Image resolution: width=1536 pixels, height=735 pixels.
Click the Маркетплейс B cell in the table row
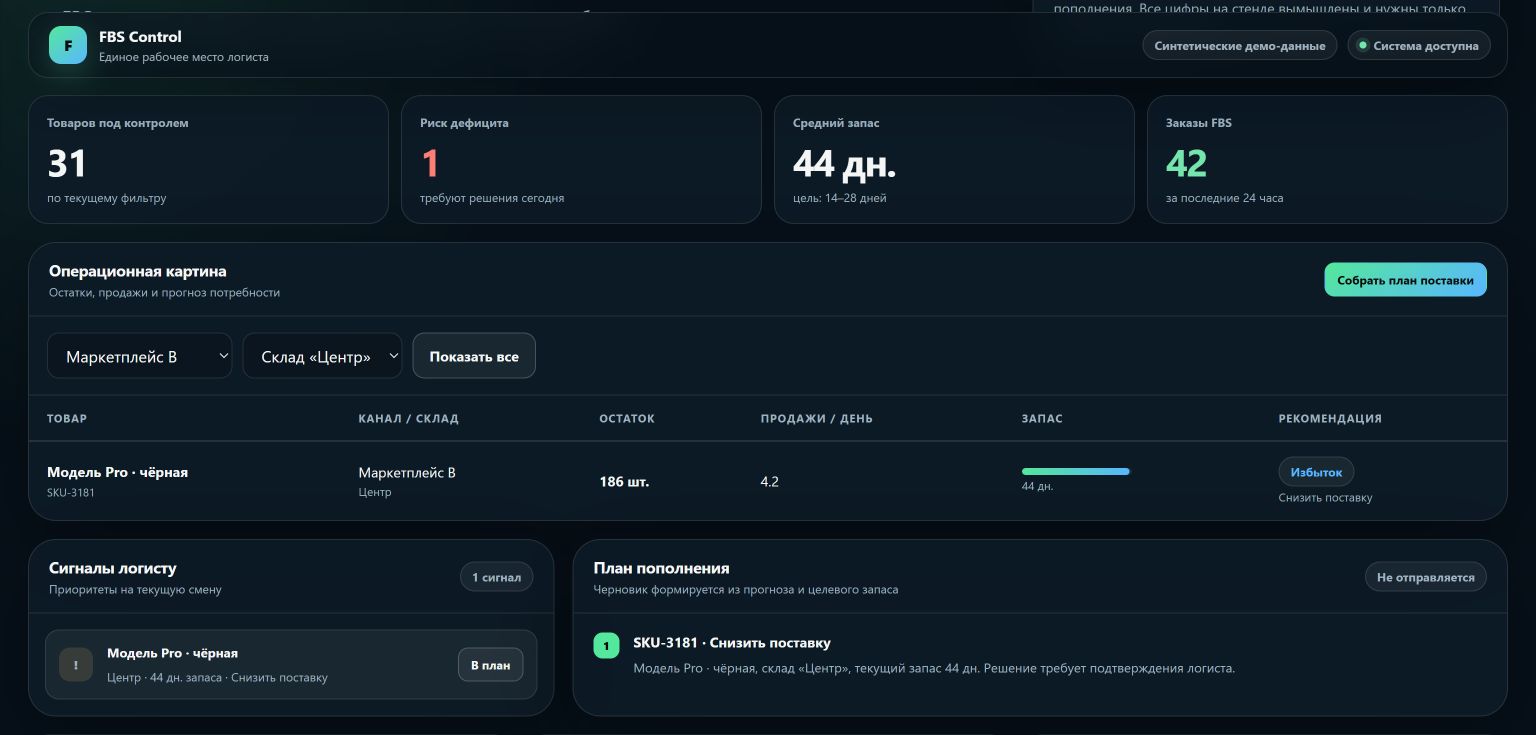pyautogui.click(x=407, y=472)
